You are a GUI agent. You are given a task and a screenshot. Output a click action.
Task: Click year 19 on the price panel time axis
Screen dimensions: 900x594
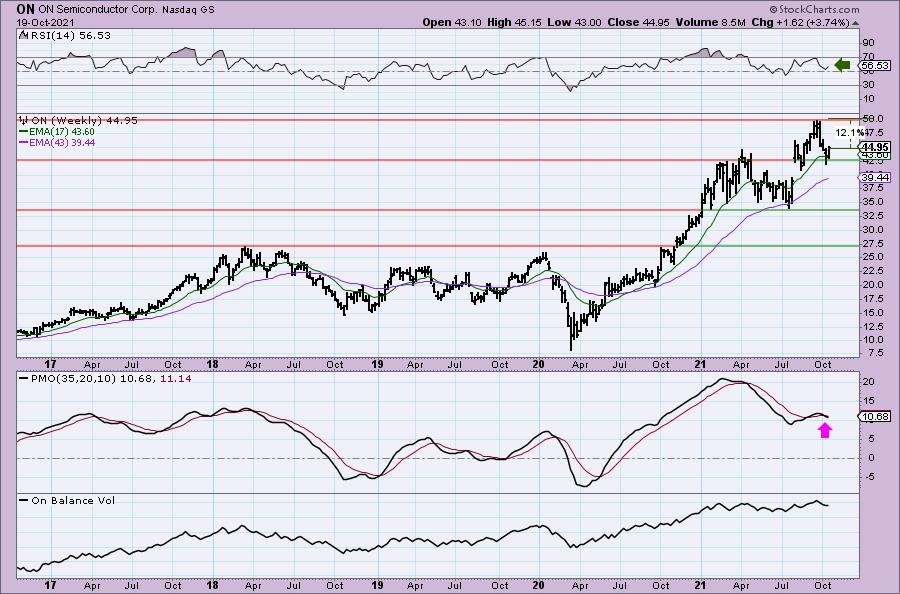pos(377,364)
